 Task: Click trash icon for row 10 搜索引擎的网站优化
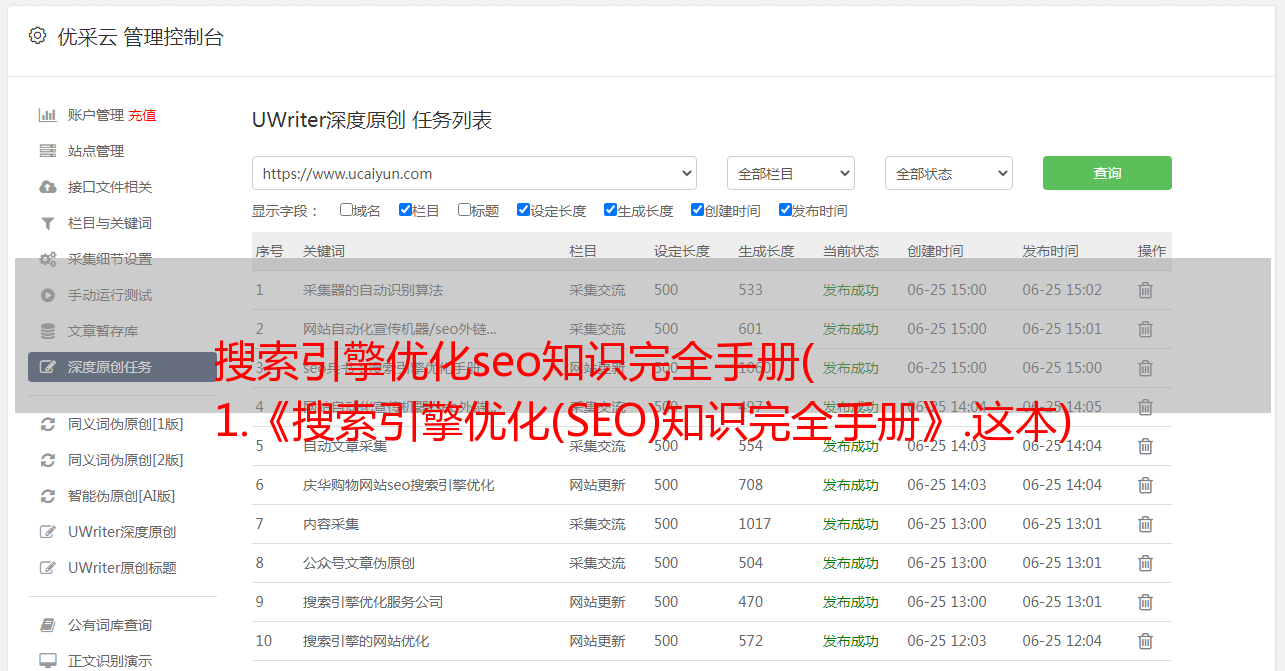coord(1146,641)
